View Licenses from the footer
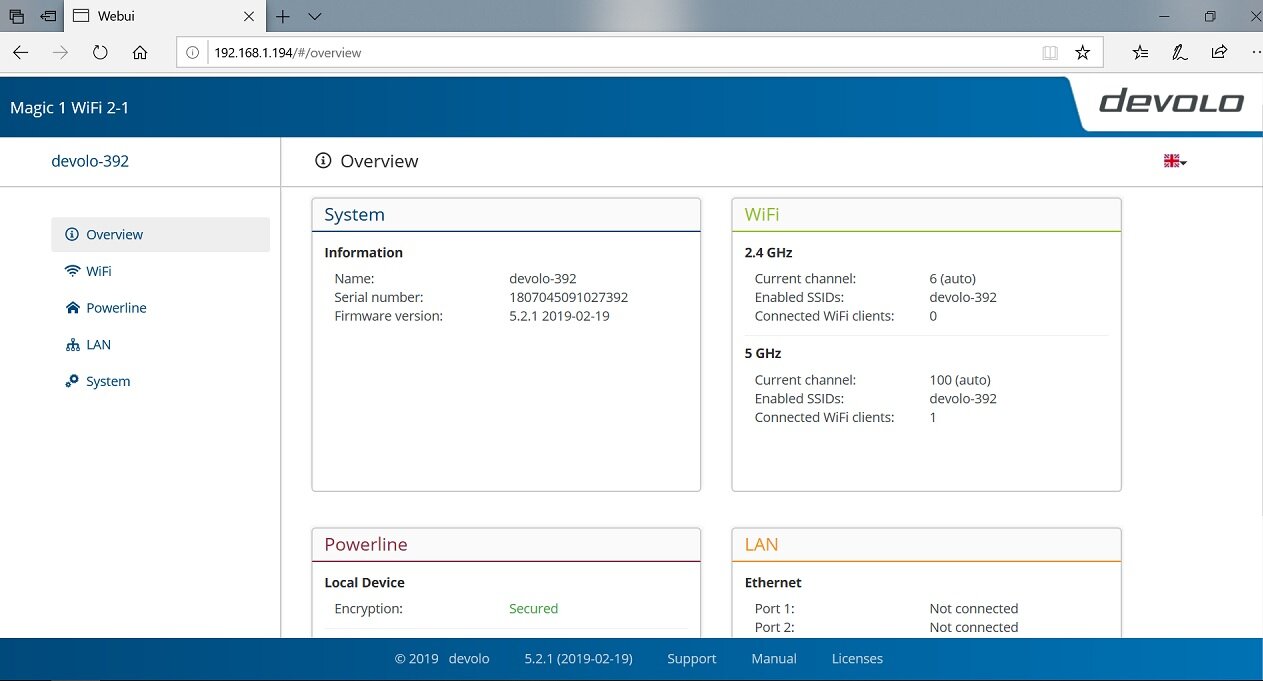Image resolution: width=1263 pixels, height=681 pixels. [x=857, y=659]
